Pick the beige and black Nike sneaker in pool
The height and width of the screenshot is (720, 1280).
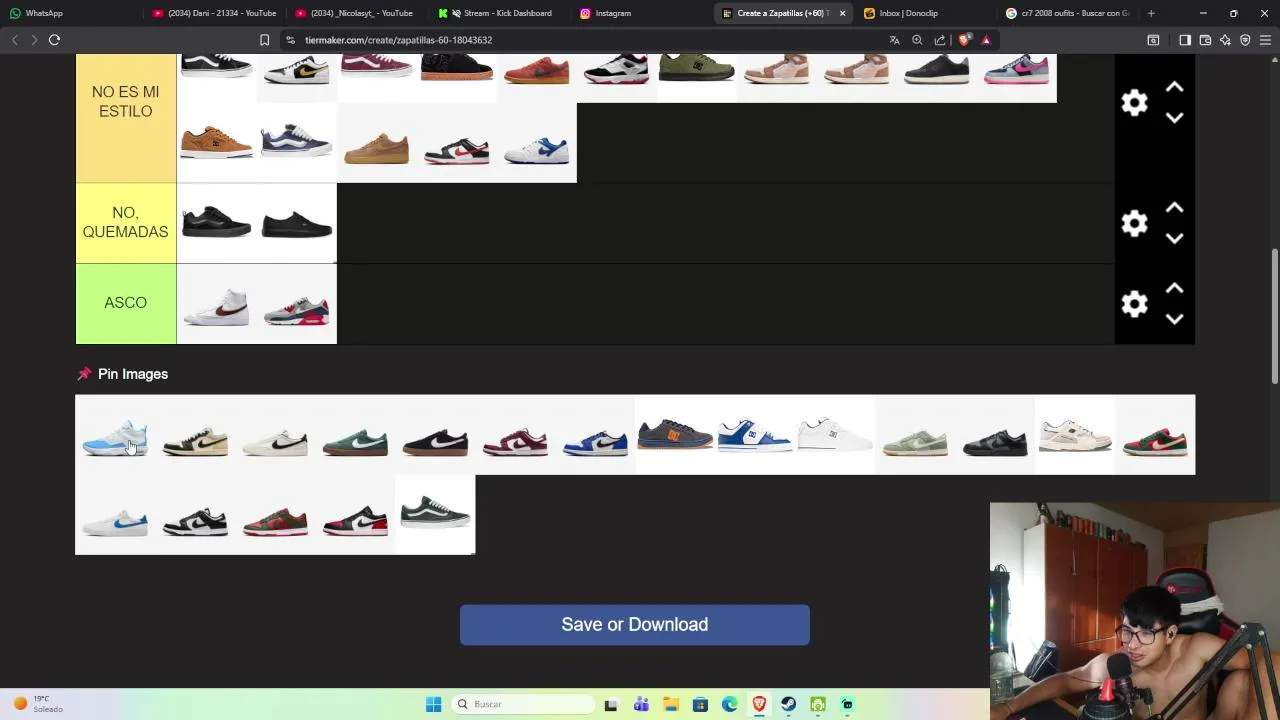pos(195,435)
